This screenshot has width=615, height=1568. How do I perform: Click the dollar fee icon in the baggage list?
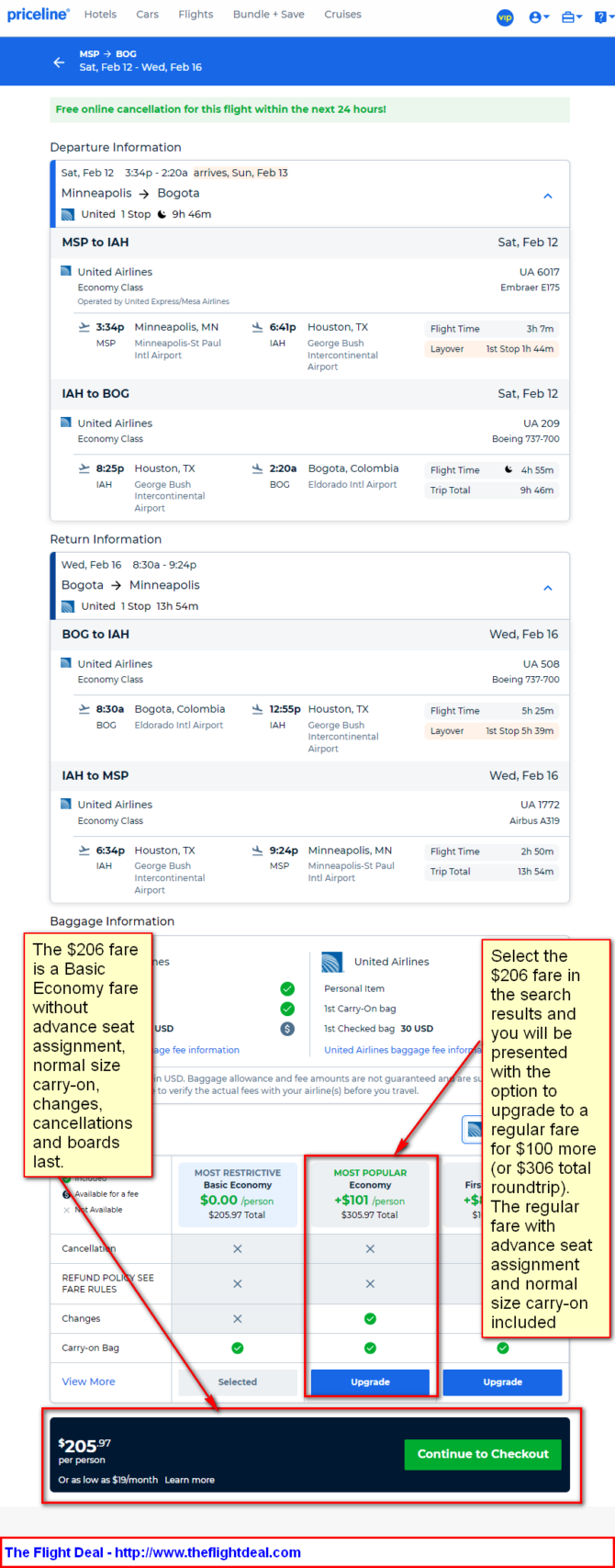(x=287, y=1029)
